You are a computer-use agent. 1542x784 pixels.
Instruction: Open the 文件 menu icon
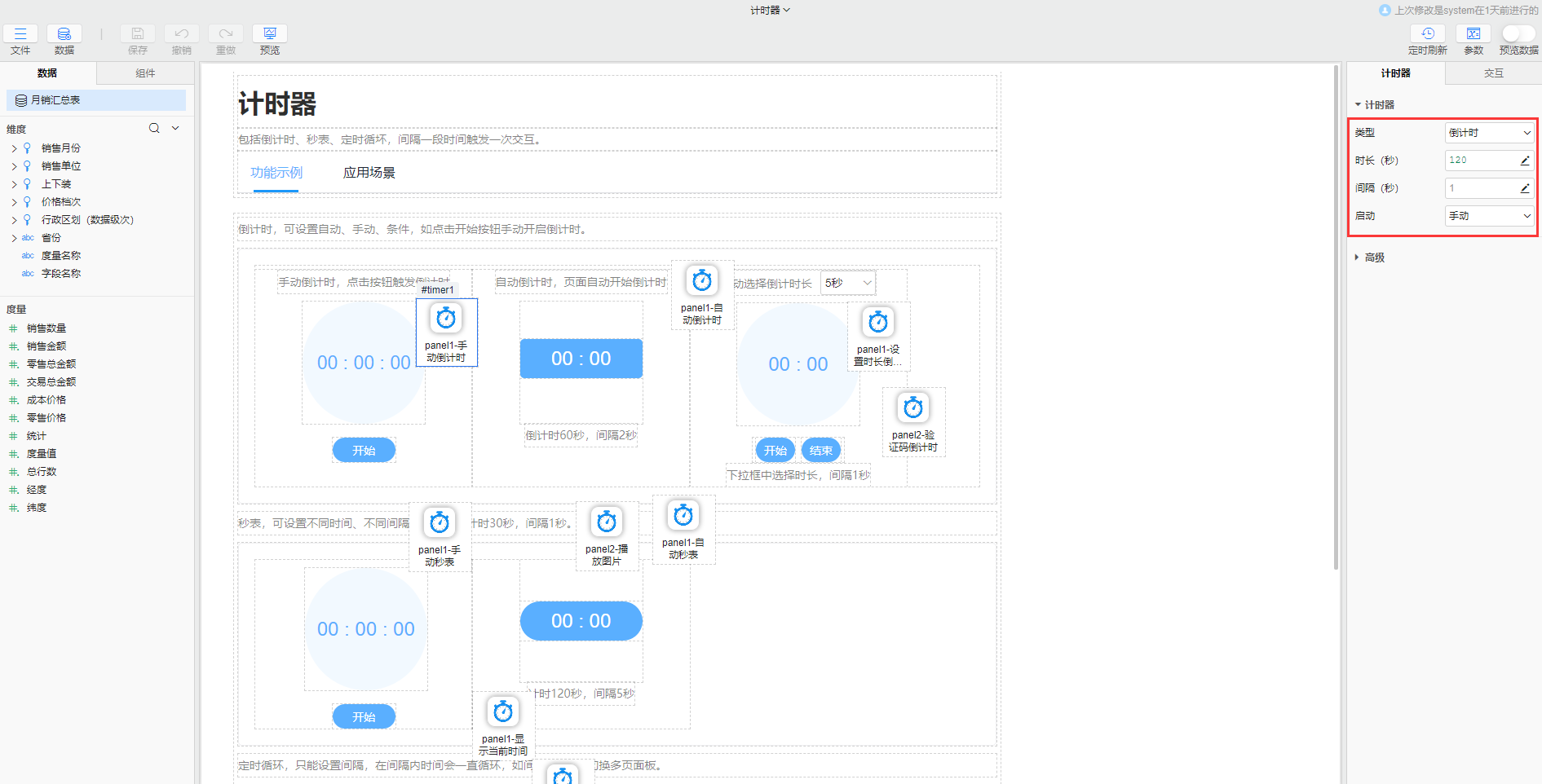tap(20, 34)
